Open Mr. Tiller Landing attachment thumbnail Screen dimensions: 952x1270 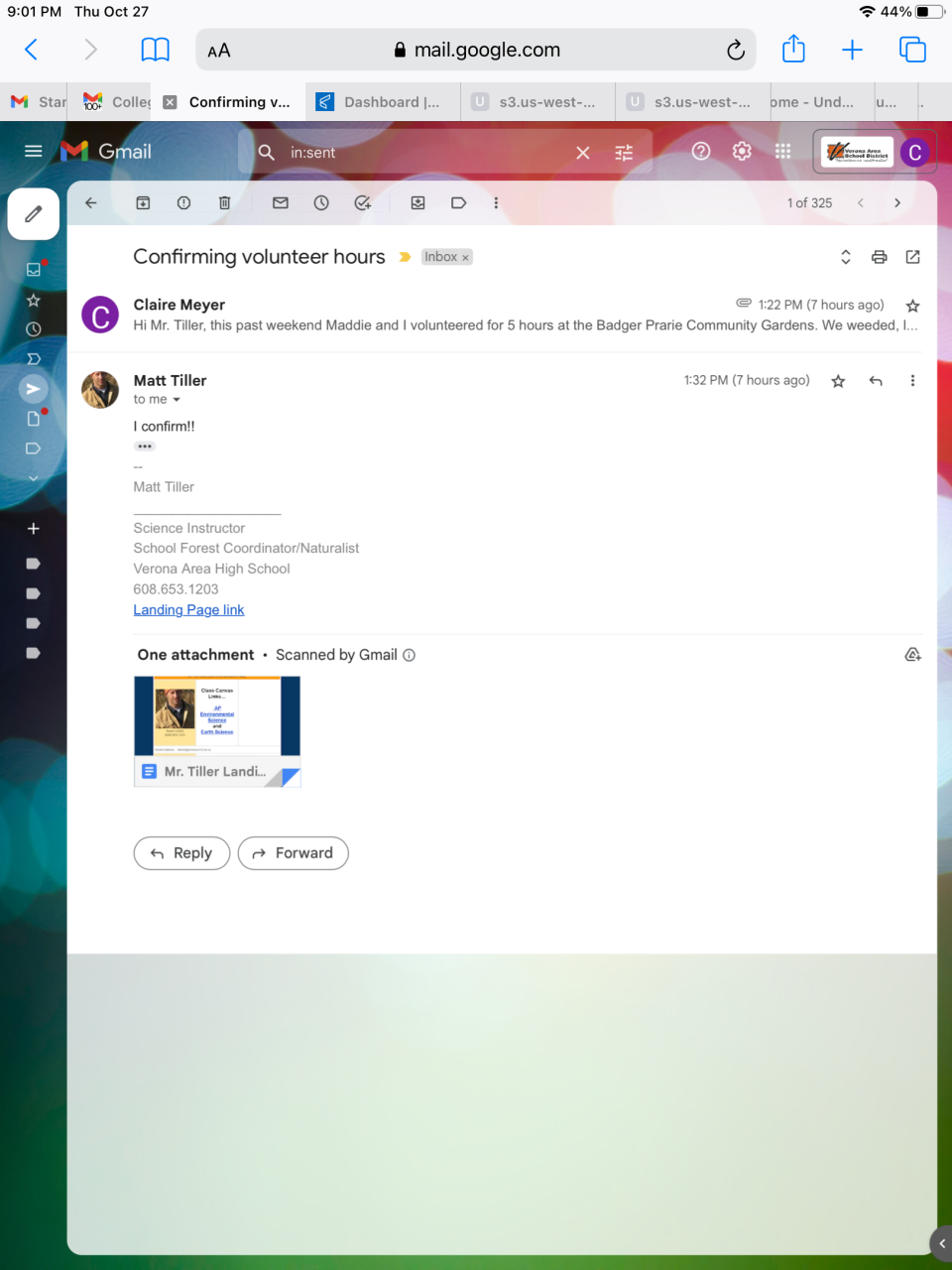pos(217,731)
